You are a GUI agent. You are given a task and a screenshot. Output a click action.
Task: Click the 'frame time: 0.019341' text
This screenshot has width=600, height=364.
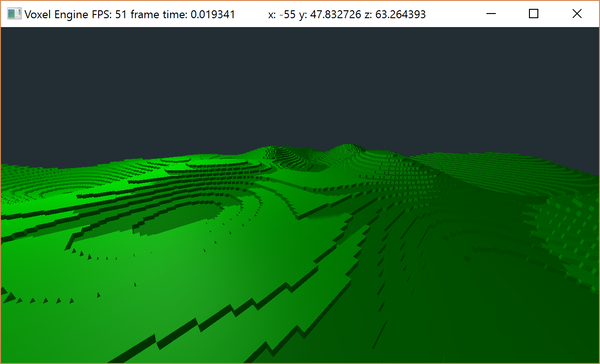[x=183, y=15]
